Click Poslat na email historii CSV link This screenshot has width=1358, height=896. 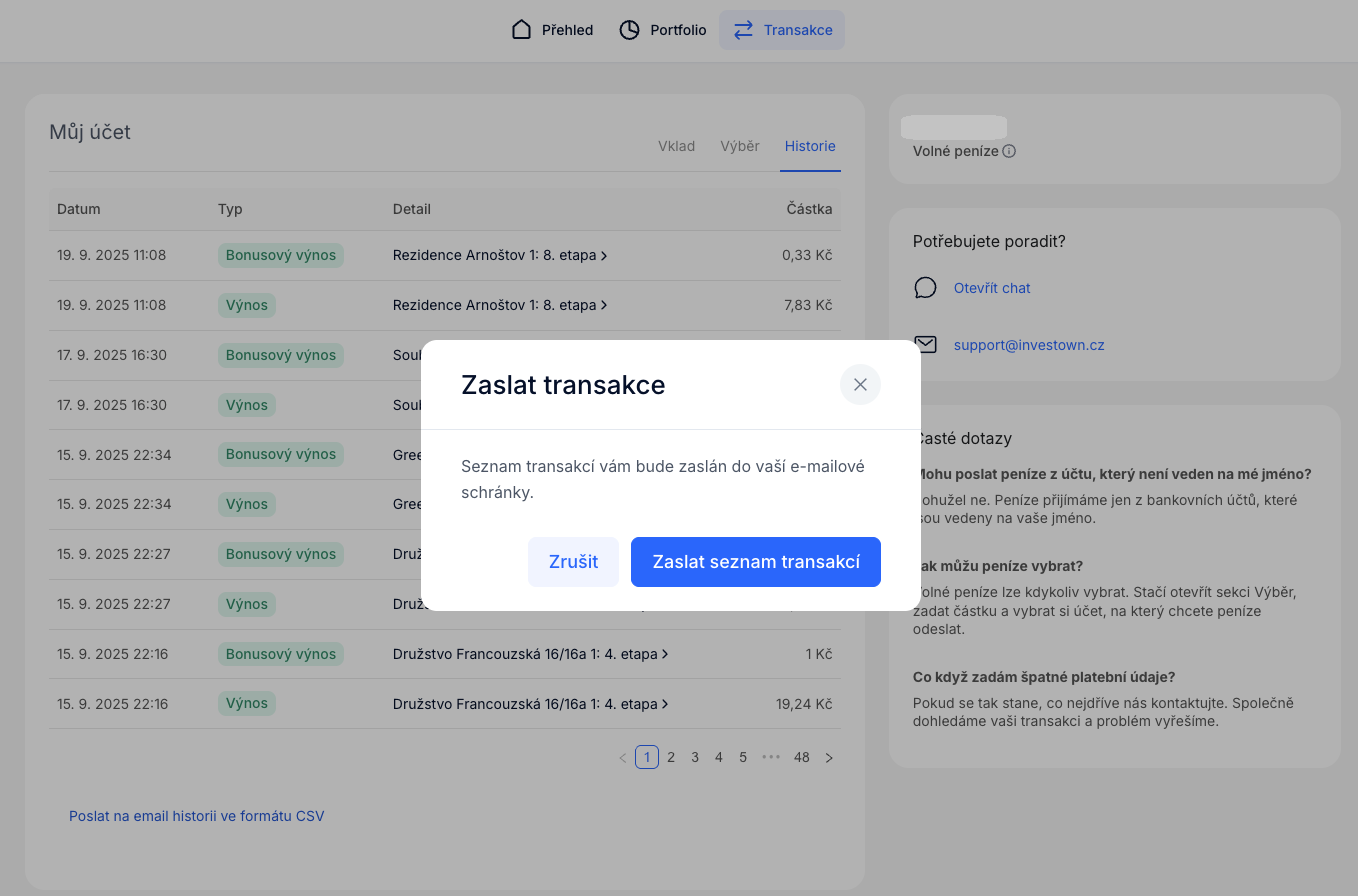click(196, 816)
